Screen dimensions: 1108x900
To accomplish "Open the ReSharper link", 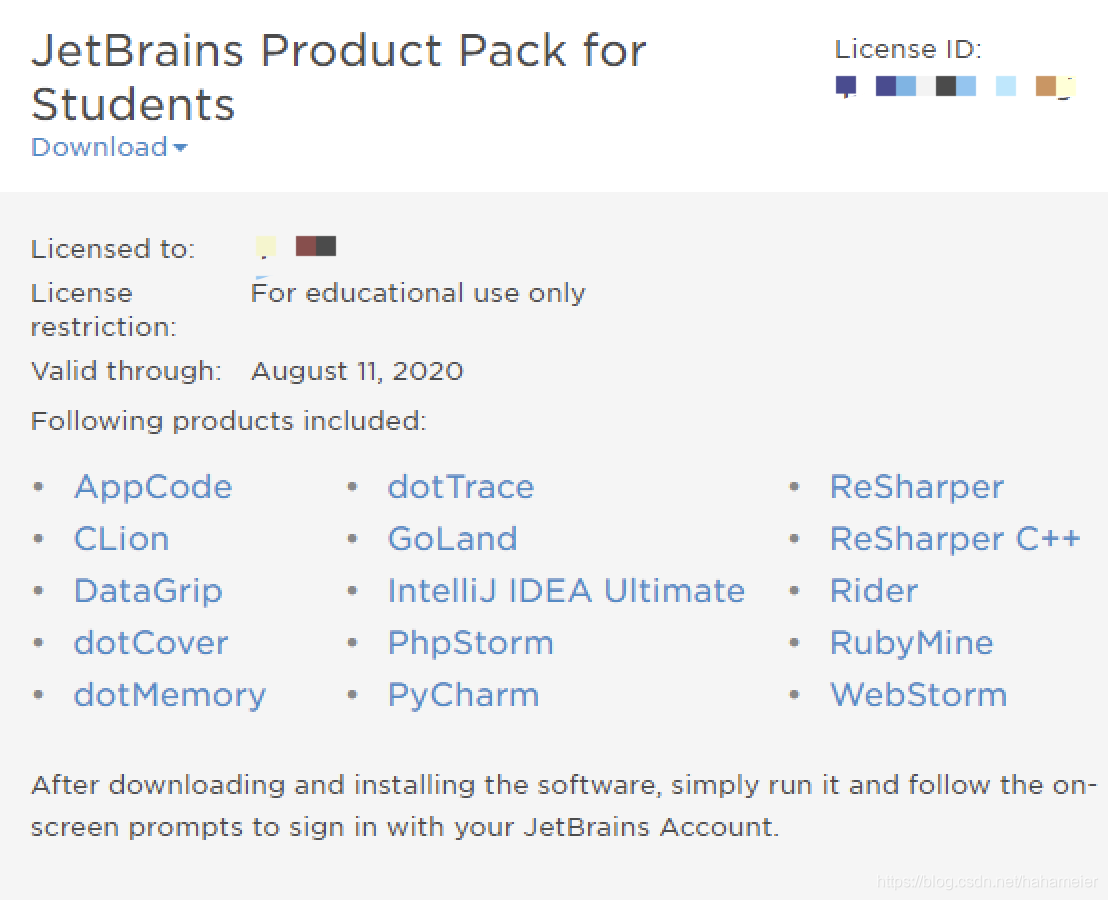I will click(917, 487).
